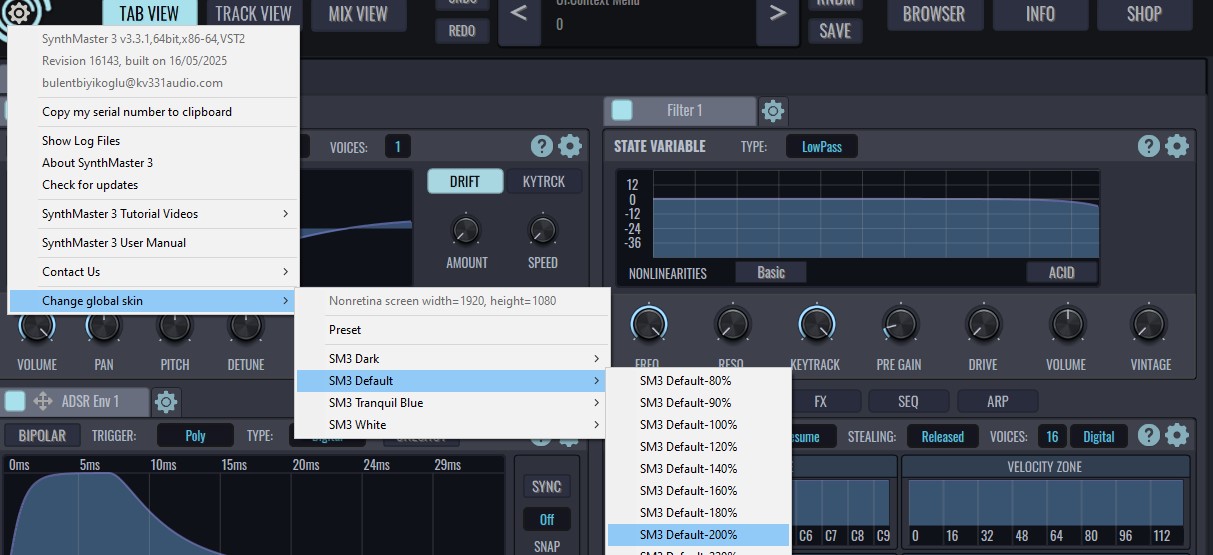Open the BROWSER
The image size is (1213, 555).
point(934,14)
